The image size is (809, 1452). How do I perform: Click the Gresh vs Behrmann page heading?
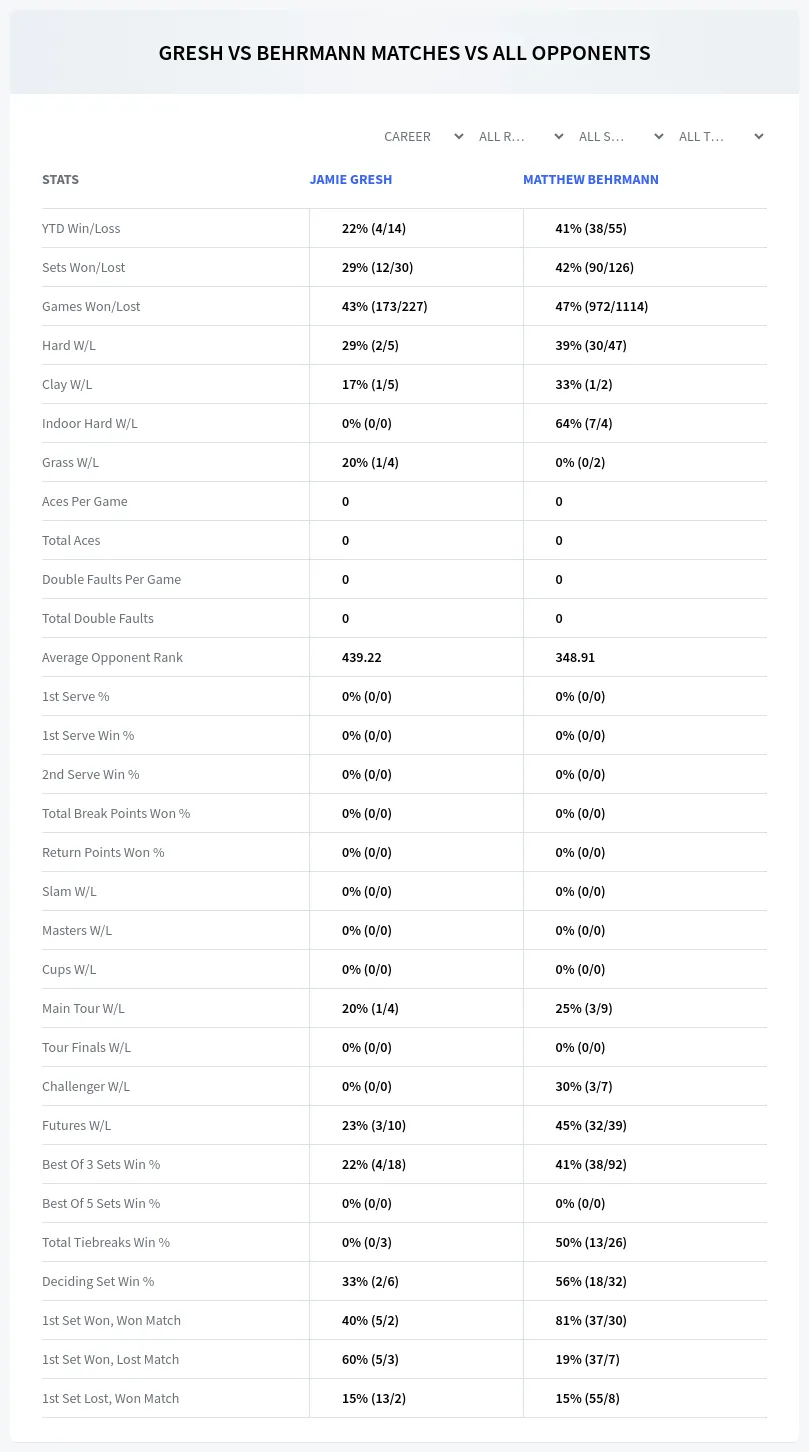[404, 53]
